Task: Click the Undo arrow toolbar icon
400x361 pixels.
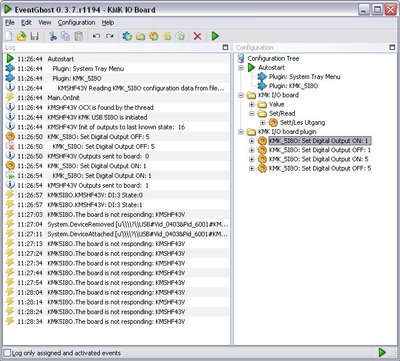Action: 96,36
